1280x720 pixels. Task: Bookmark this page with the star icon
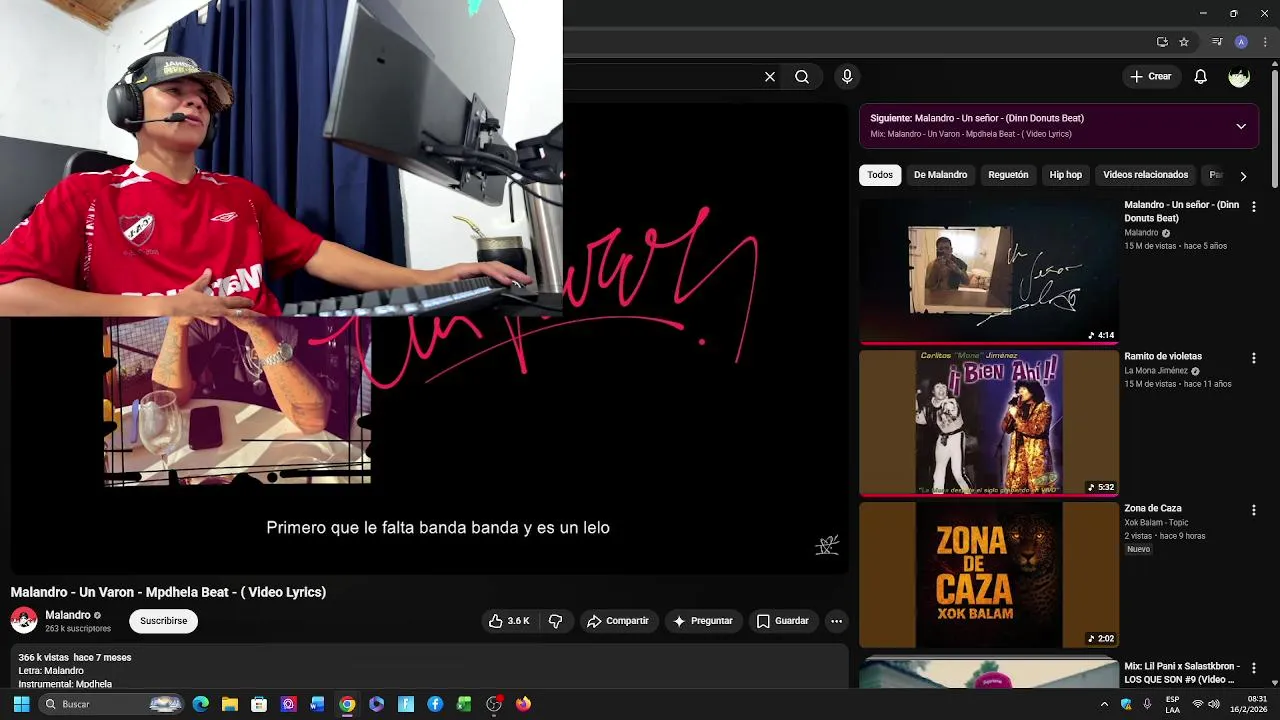point(1184,42)
